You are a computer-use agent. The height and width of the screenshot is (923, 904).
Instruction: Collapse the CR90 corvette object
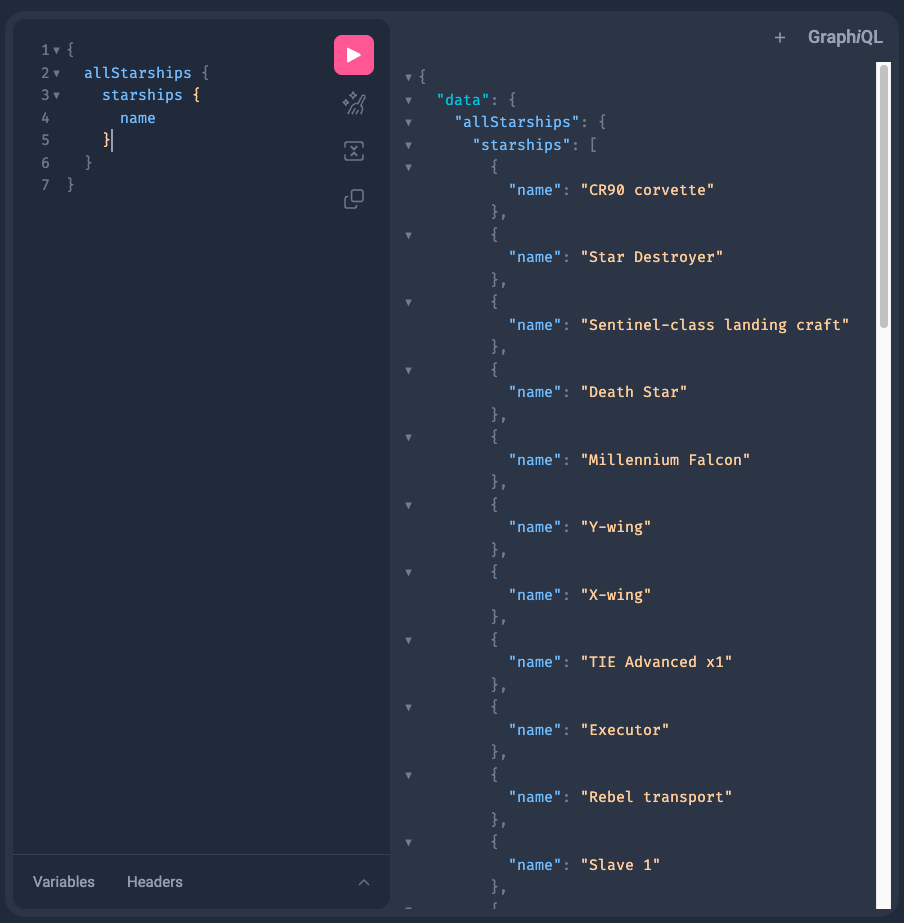tap(408, 167)
